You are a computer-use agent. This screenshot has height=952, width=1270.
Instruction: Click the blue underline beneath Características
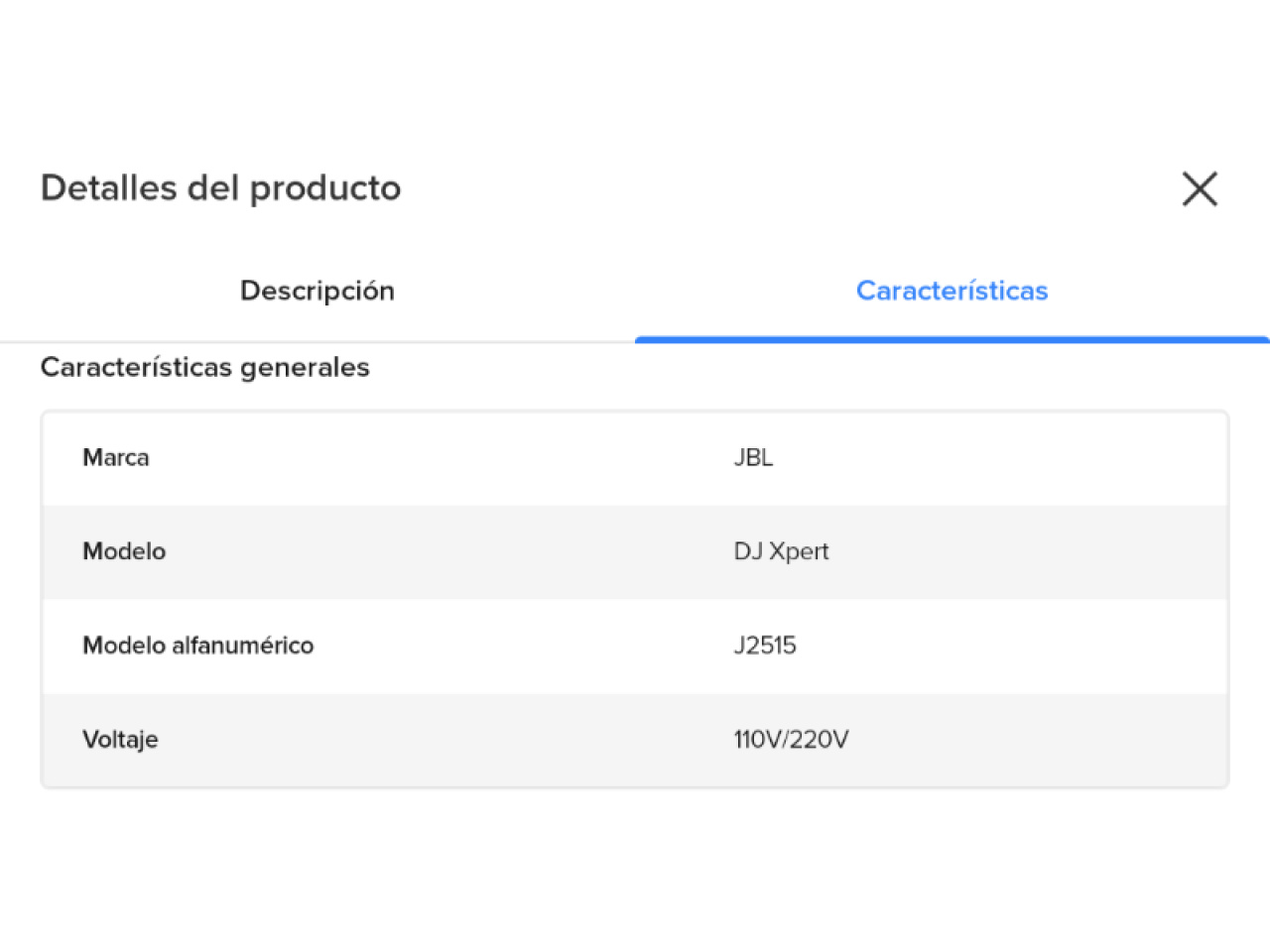click(952, 340)
